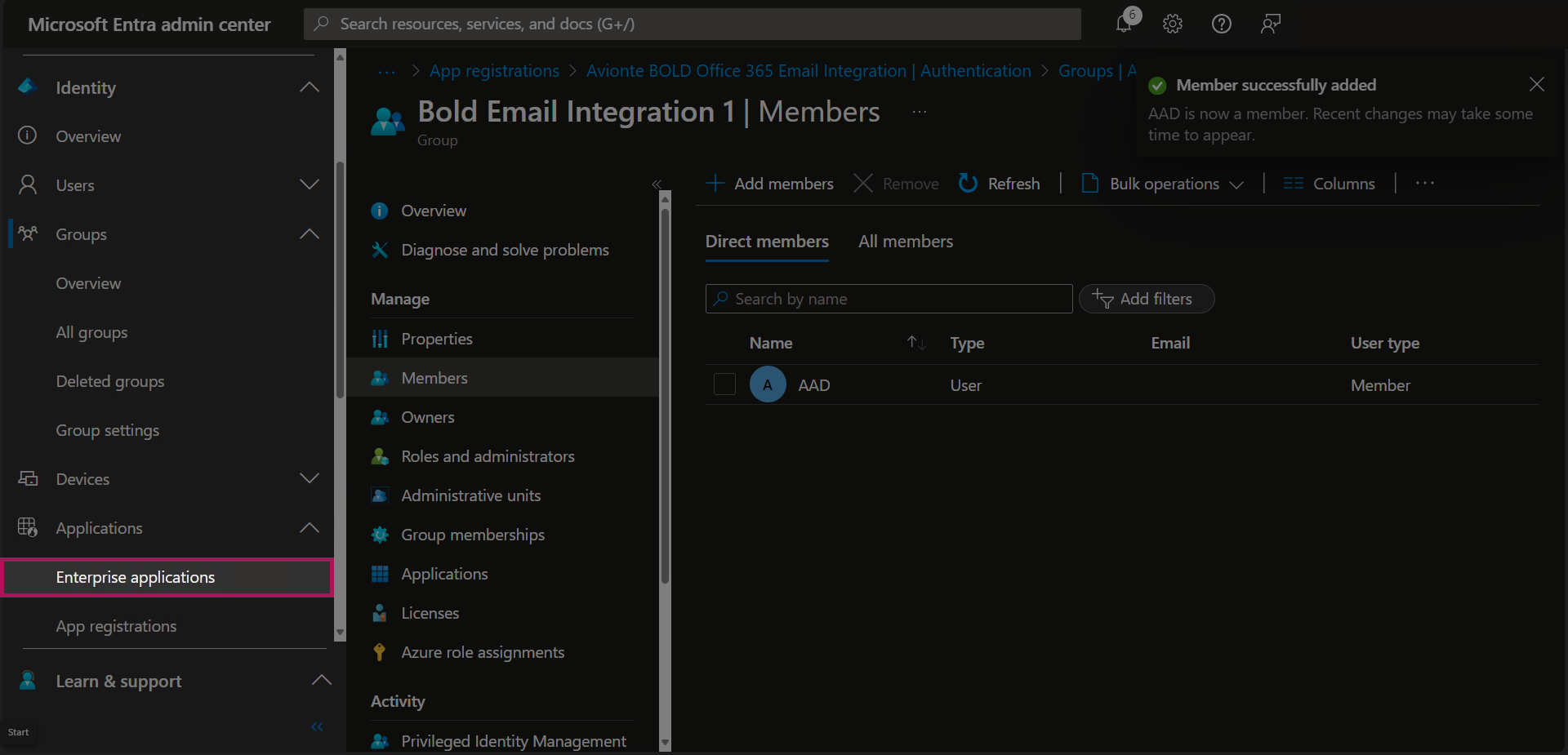Open the ellipsis beside the page title
Viewport: 1568px width, 755px height.
(920, 112)
